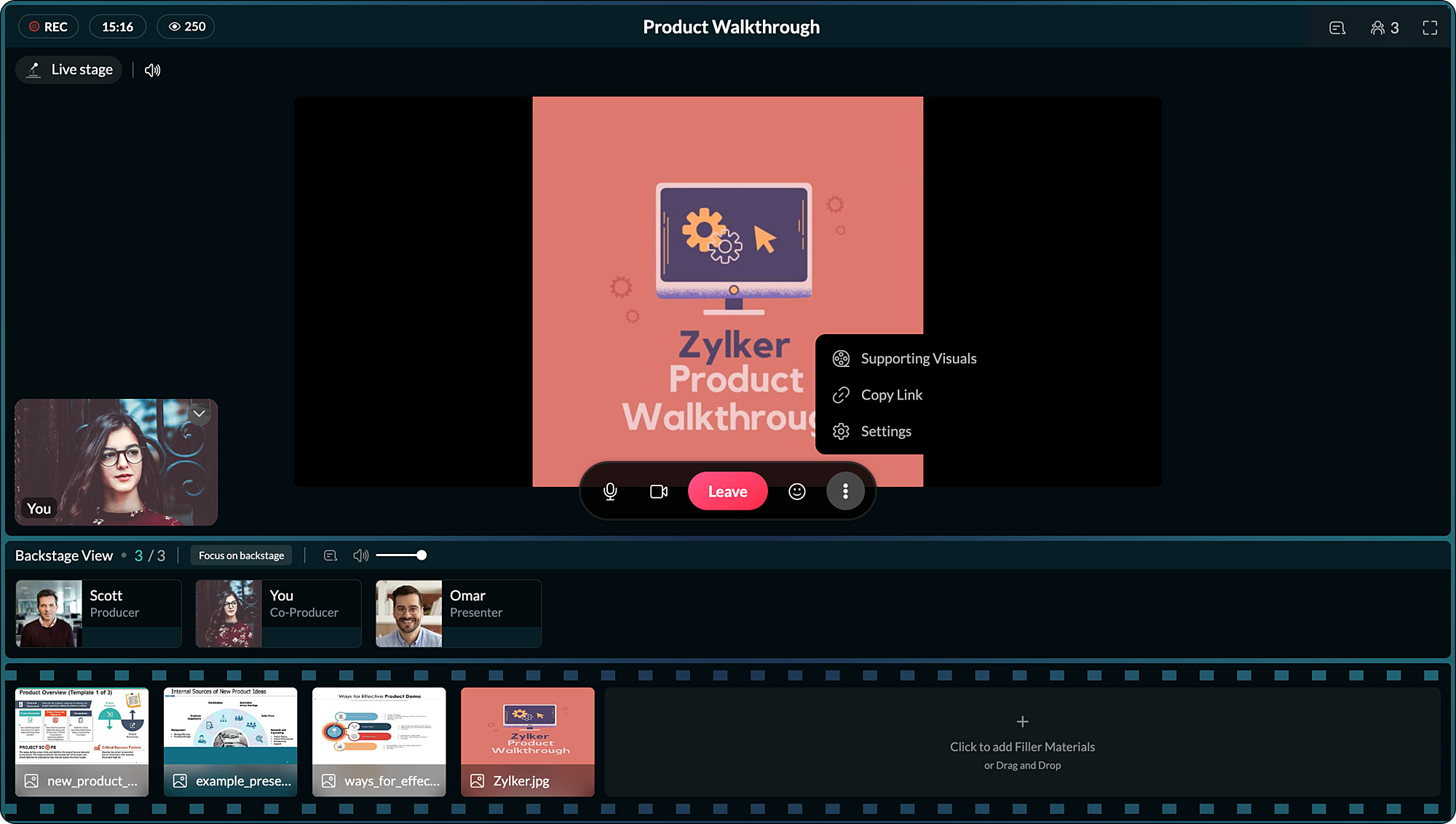Select the example_prese... filler slide
Viewport: 1456px width, 824px height.
[x=230, y=742]
